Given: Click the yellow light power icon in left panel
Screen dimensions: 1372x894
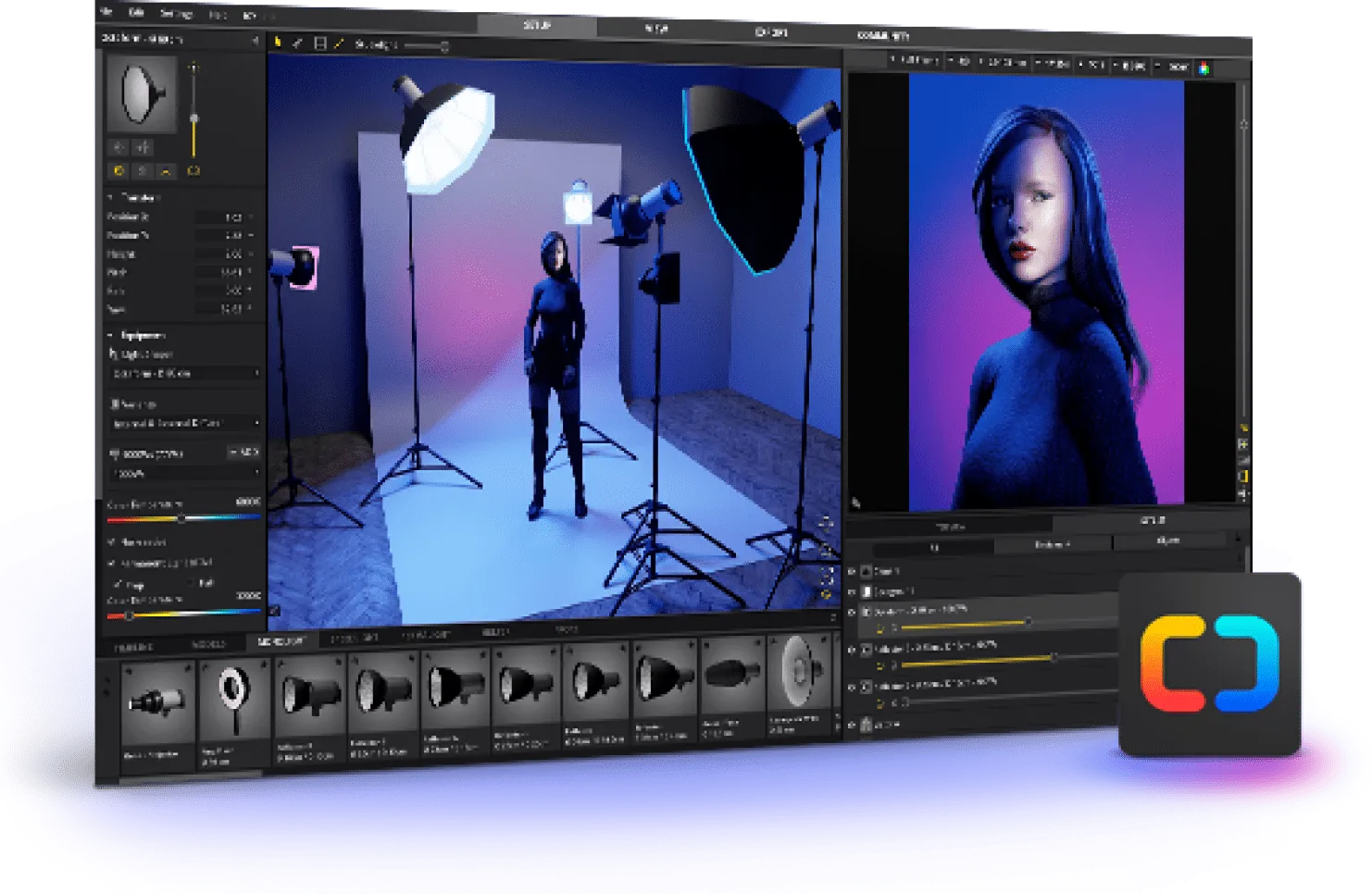Looking at the screenshot, I should coord(118,171).
